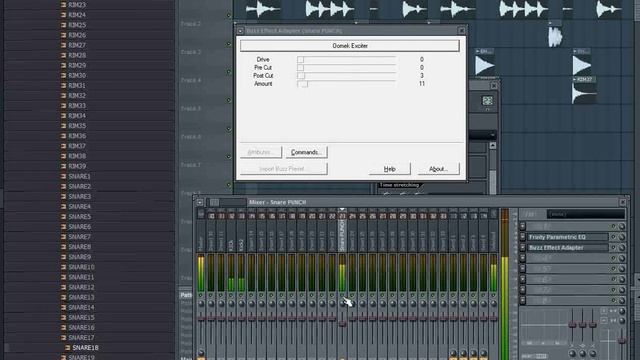Select RIM23 in the browser list
Screen dimensions: 640x360
click(x=77, y=5)
